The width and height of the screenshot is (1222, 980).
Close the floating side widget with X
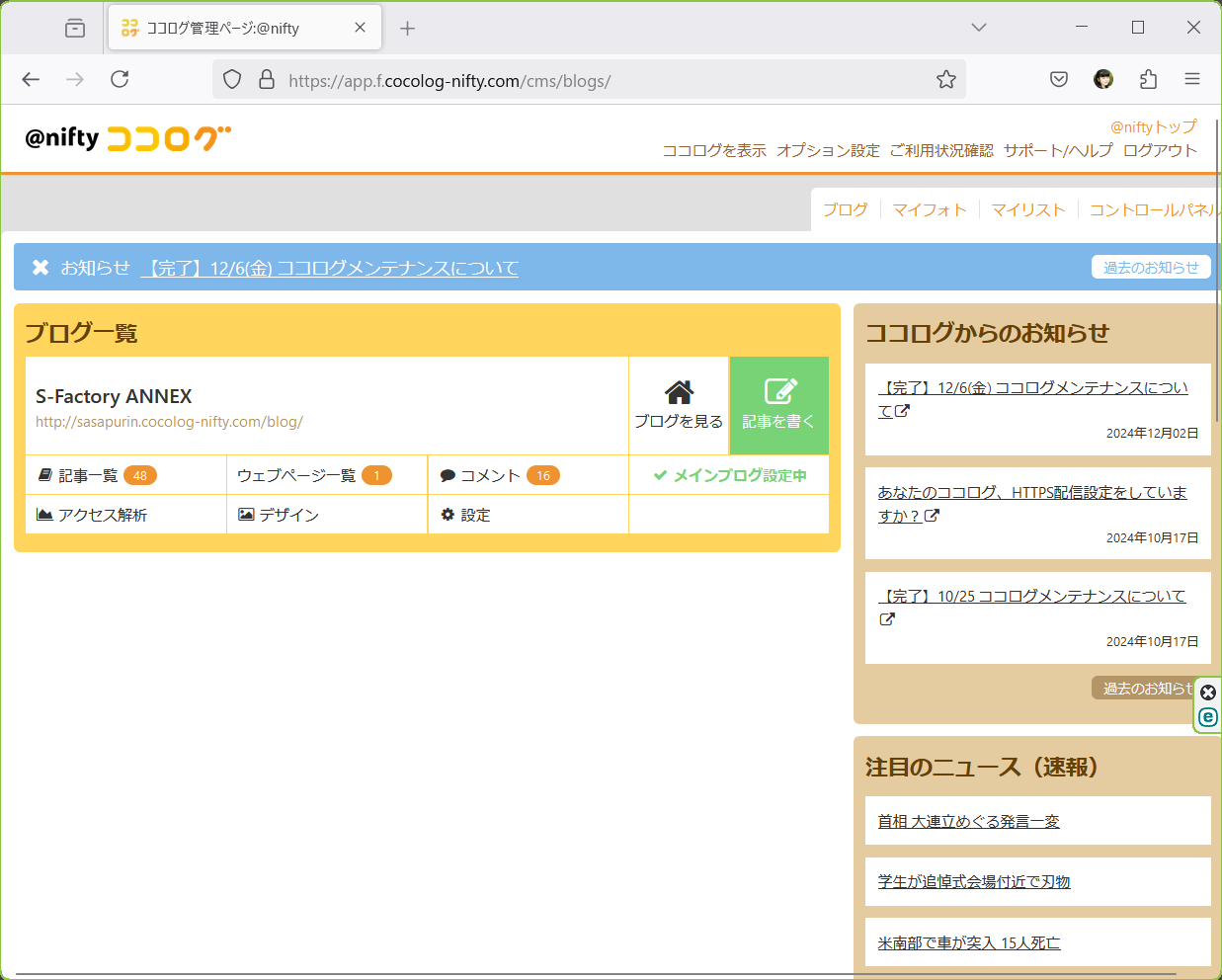[1208, 693]
